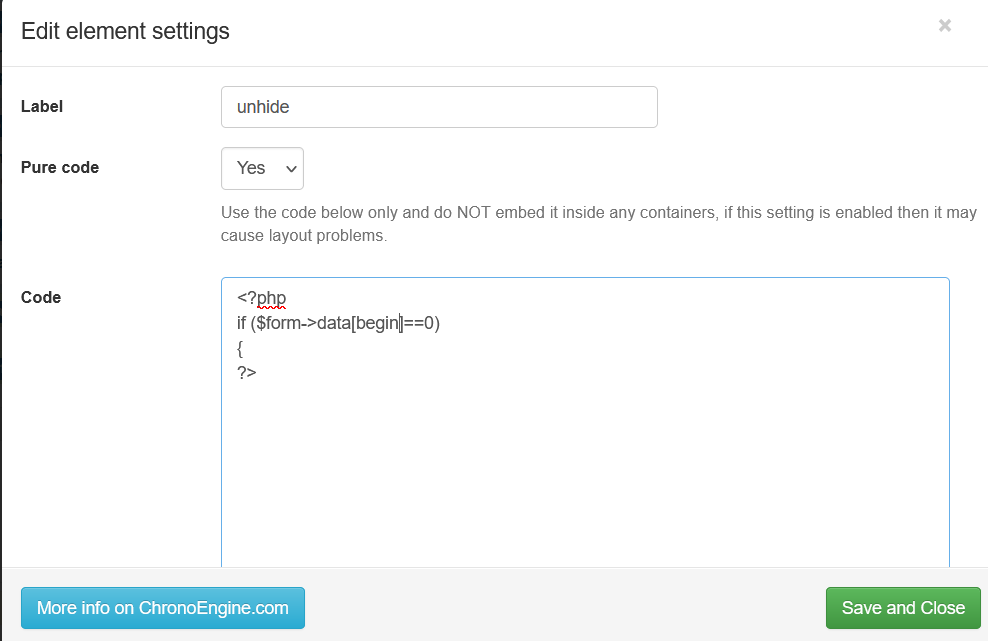The image size is (988, 641).
Task: Click the "Edit element settings" dialog title
Action: tap(126, 32)
